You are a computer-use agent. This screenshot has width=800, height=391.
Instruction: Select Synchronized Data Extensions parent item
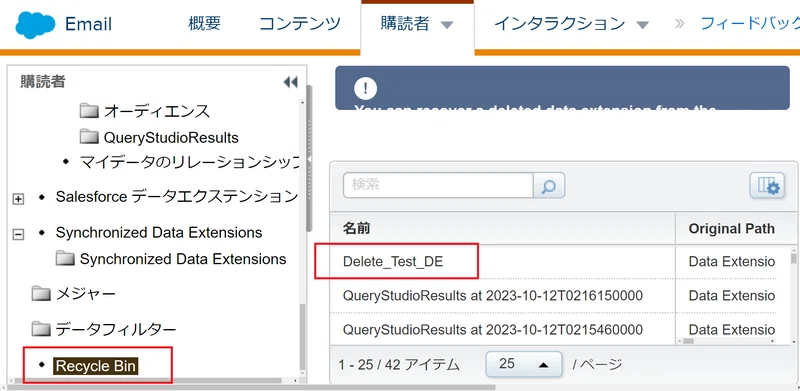[159, 233]
